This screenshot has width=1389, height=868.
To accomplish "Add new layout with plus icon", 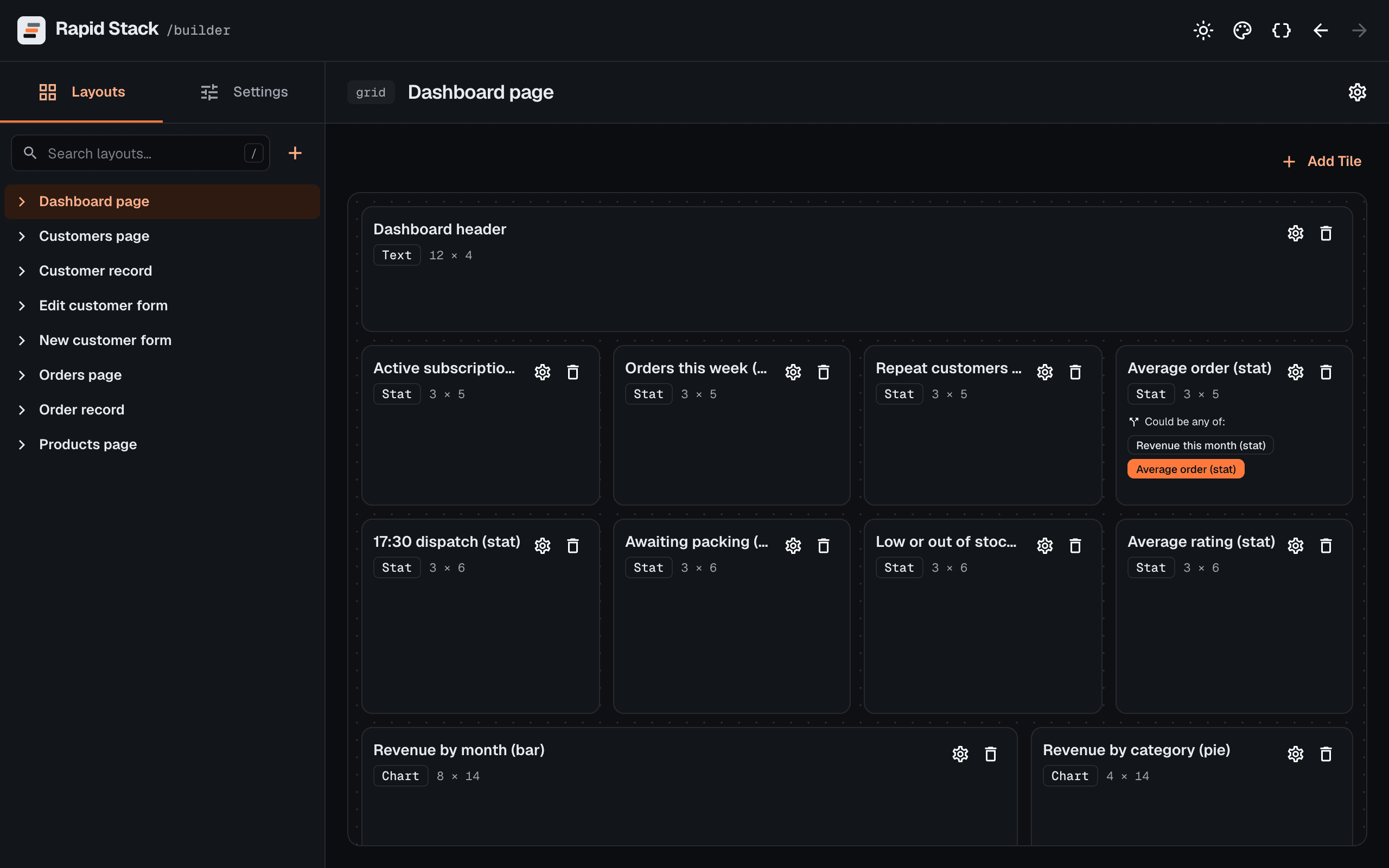I will pos(295,154).
